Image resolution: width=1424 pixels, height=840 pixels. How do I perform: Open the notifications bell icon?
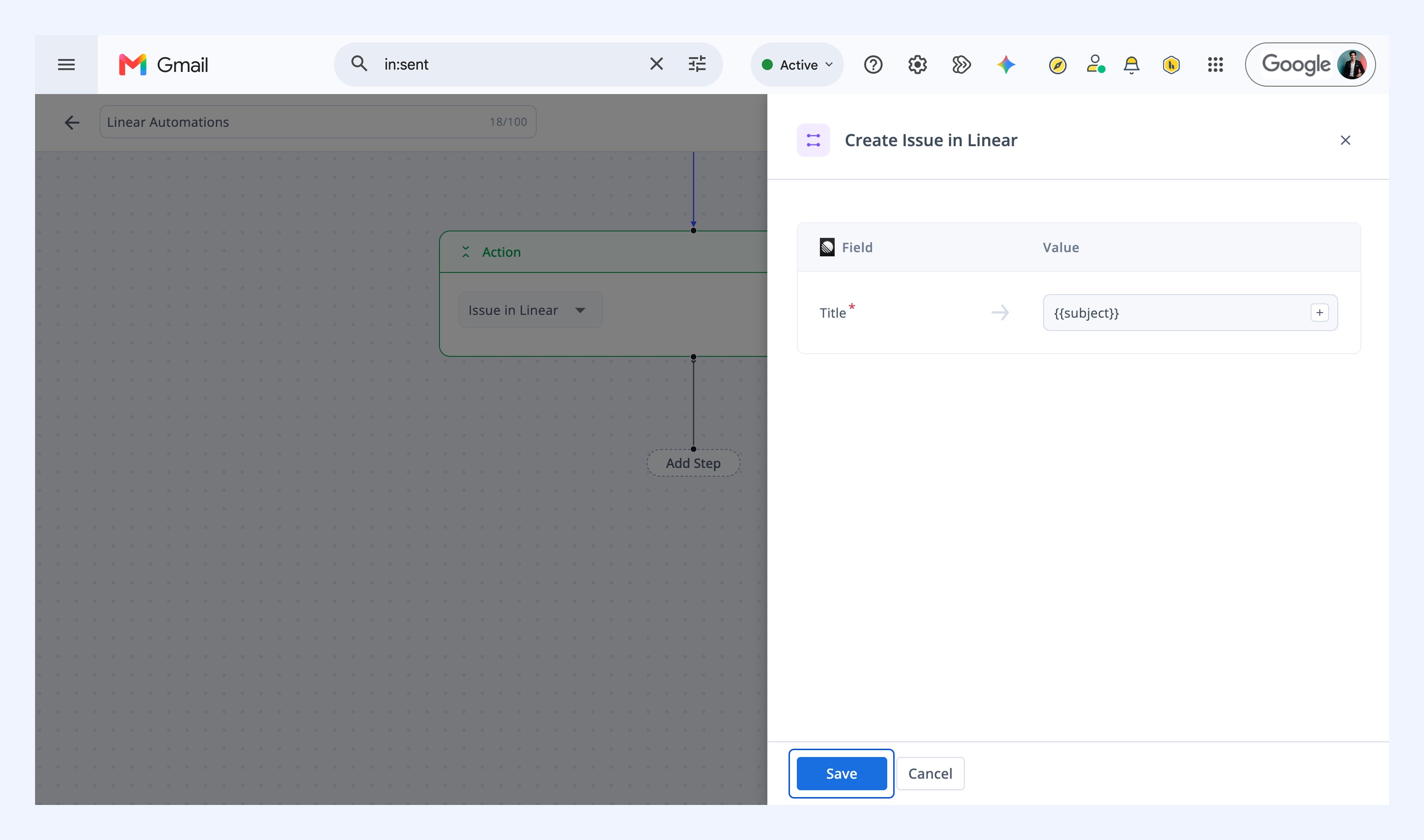click(1131, 65)
